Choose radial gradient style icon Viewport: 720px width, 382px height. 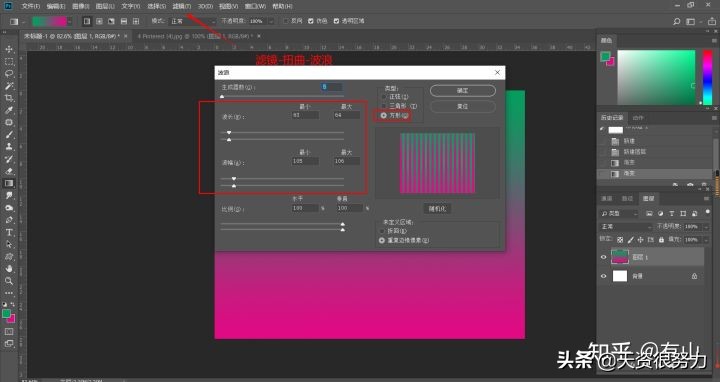pos(99,21)
